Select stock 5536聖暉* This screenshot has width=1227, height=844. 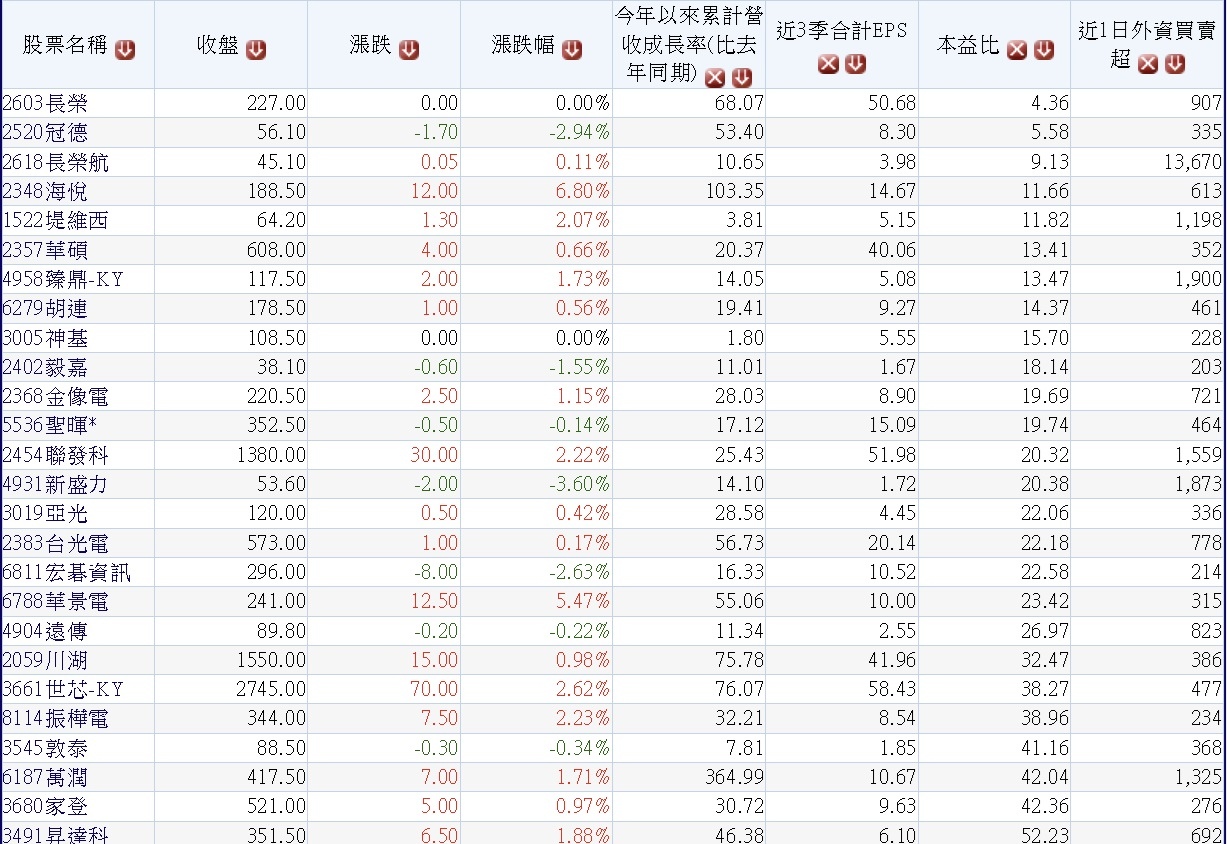pos(50,426)
